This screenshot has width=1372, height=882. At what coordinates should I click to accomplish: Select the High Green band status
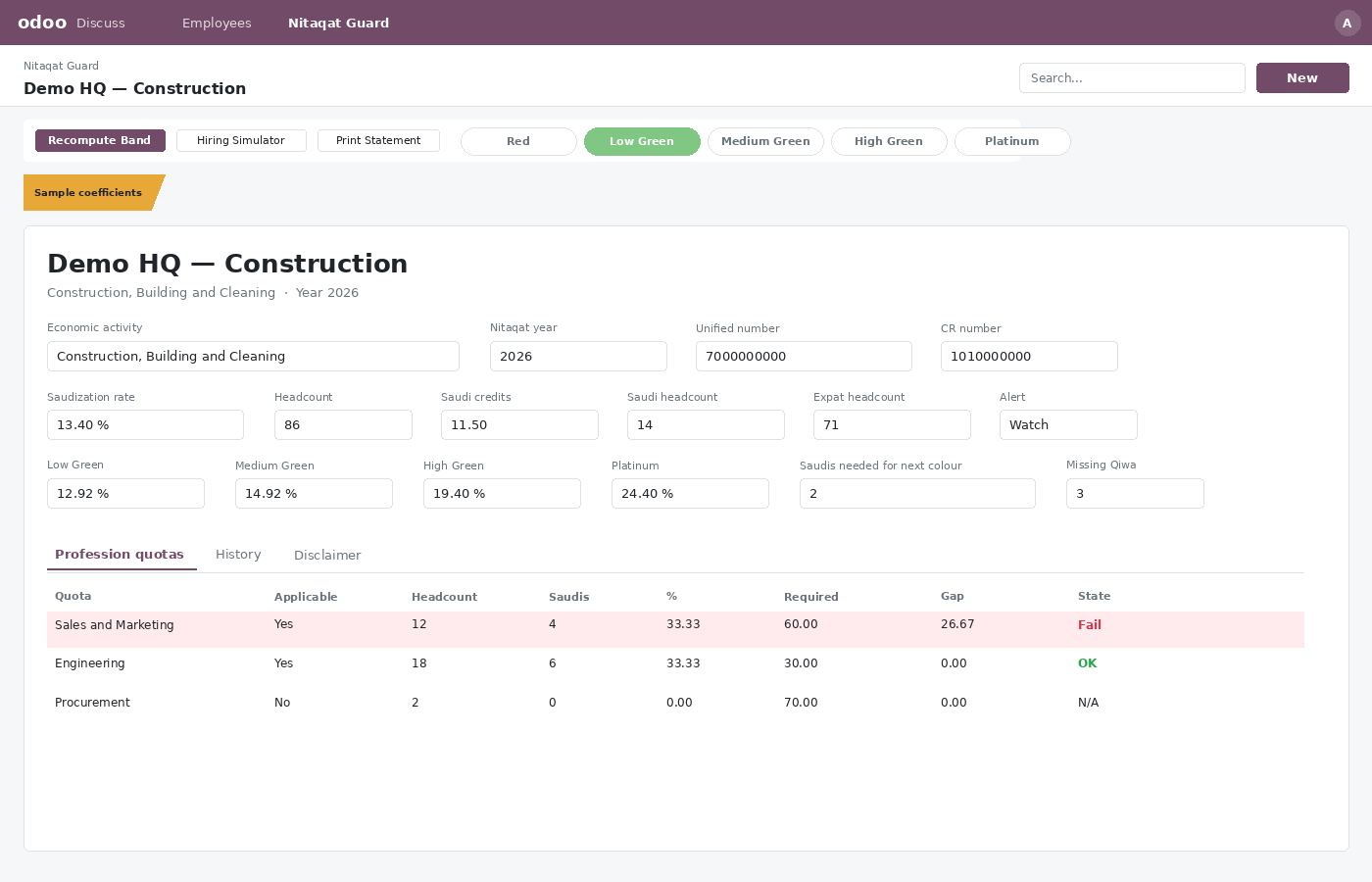[889, 141]
